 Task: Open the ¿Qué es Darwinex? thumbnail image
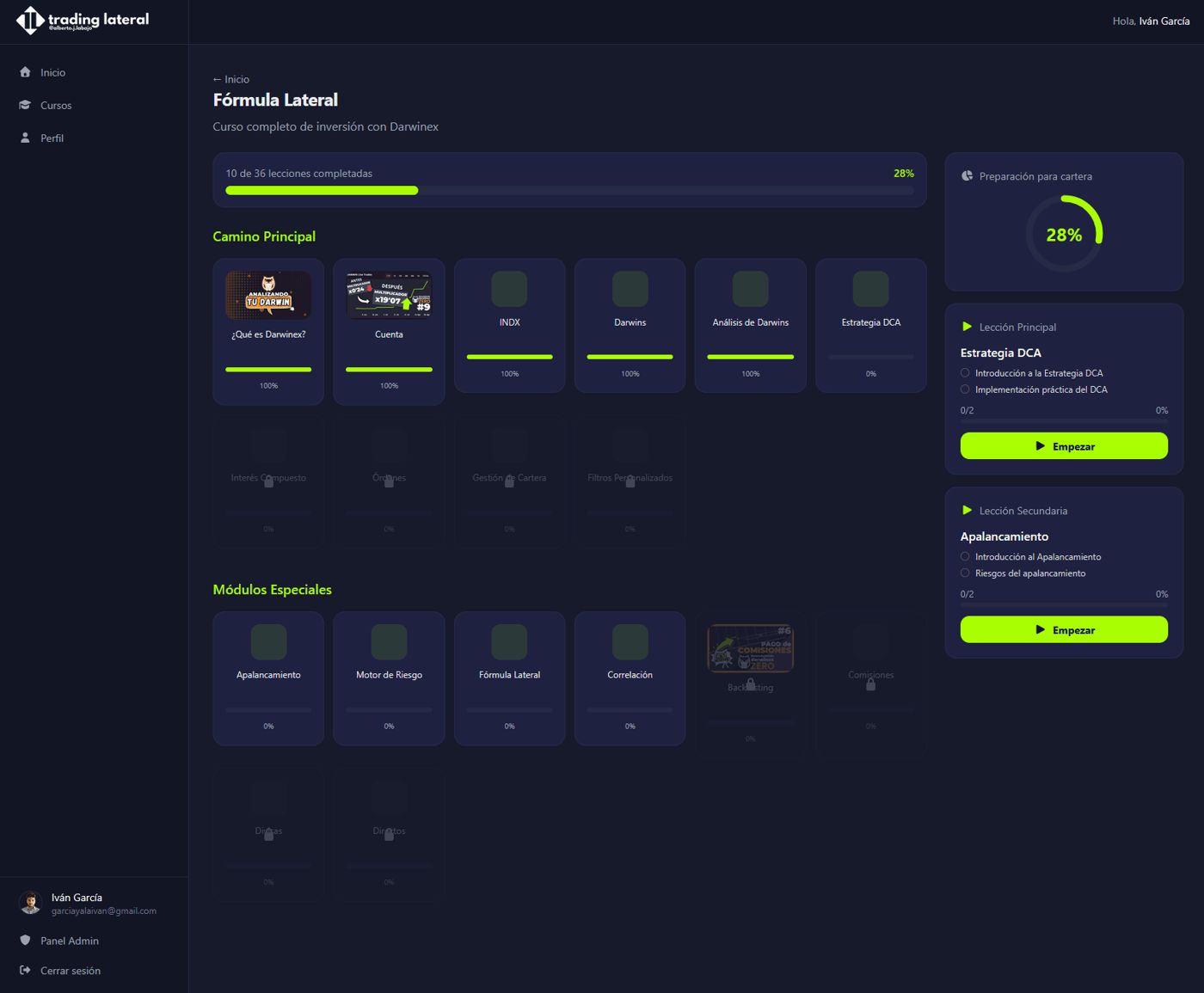(268, 295)
